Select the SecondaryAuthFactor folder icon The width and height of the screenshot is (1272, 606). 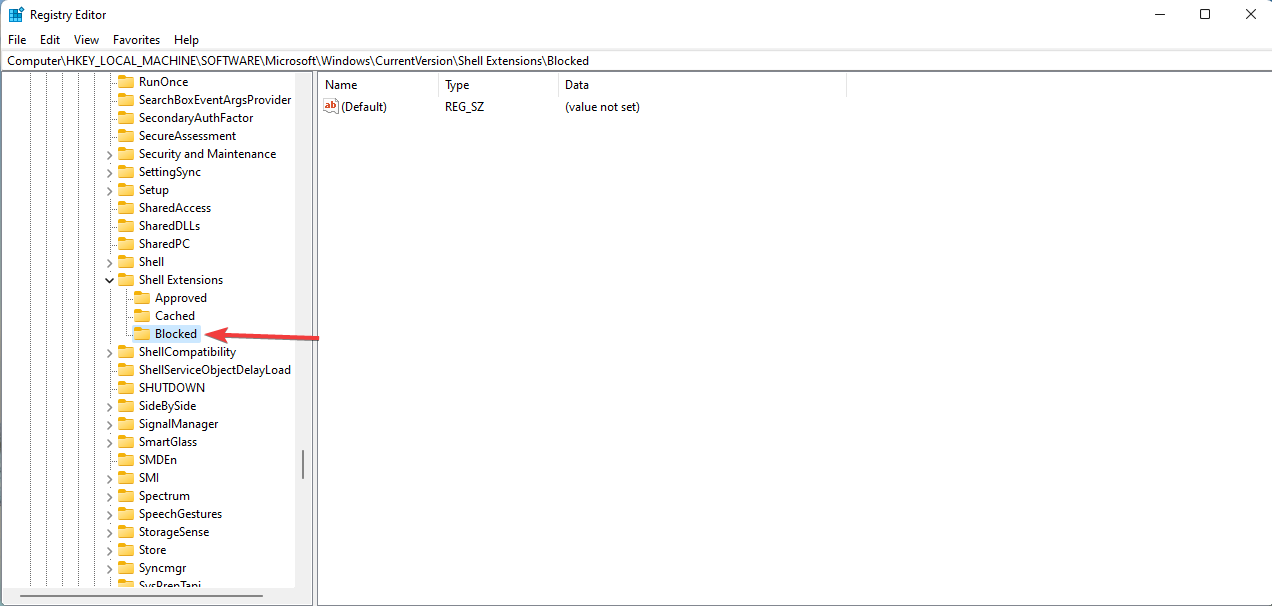[x=125, y=118]
